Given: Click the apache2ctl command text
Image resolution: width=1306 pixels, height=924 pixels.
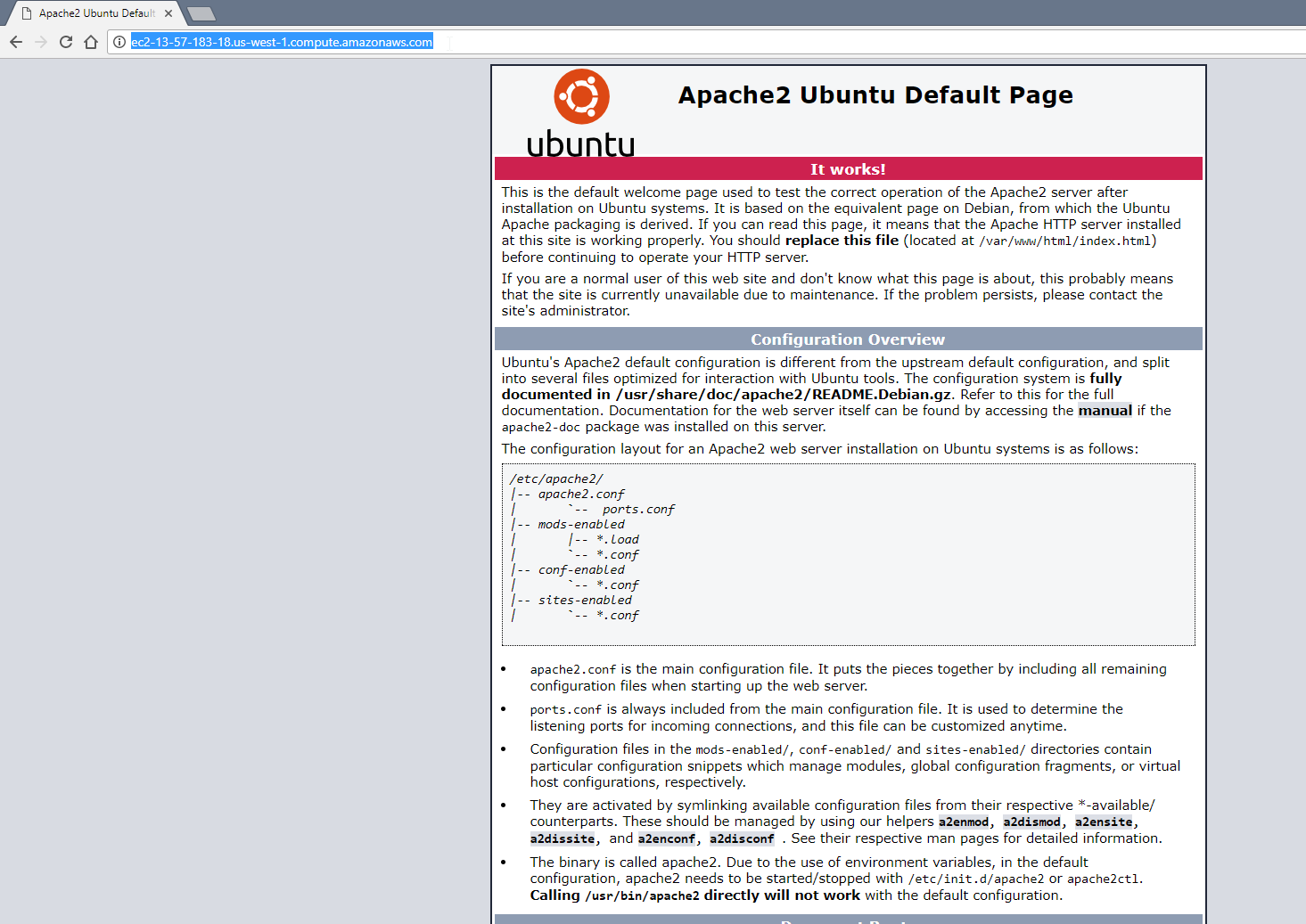Looking at the screenshot, I should pos(1103,879).
